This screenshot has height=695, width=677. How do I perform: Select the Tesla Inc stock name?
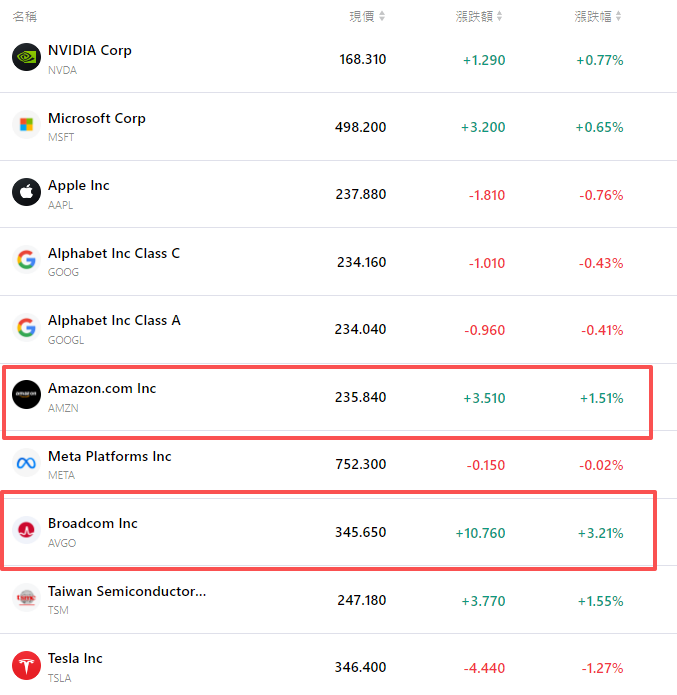(75, 658)
